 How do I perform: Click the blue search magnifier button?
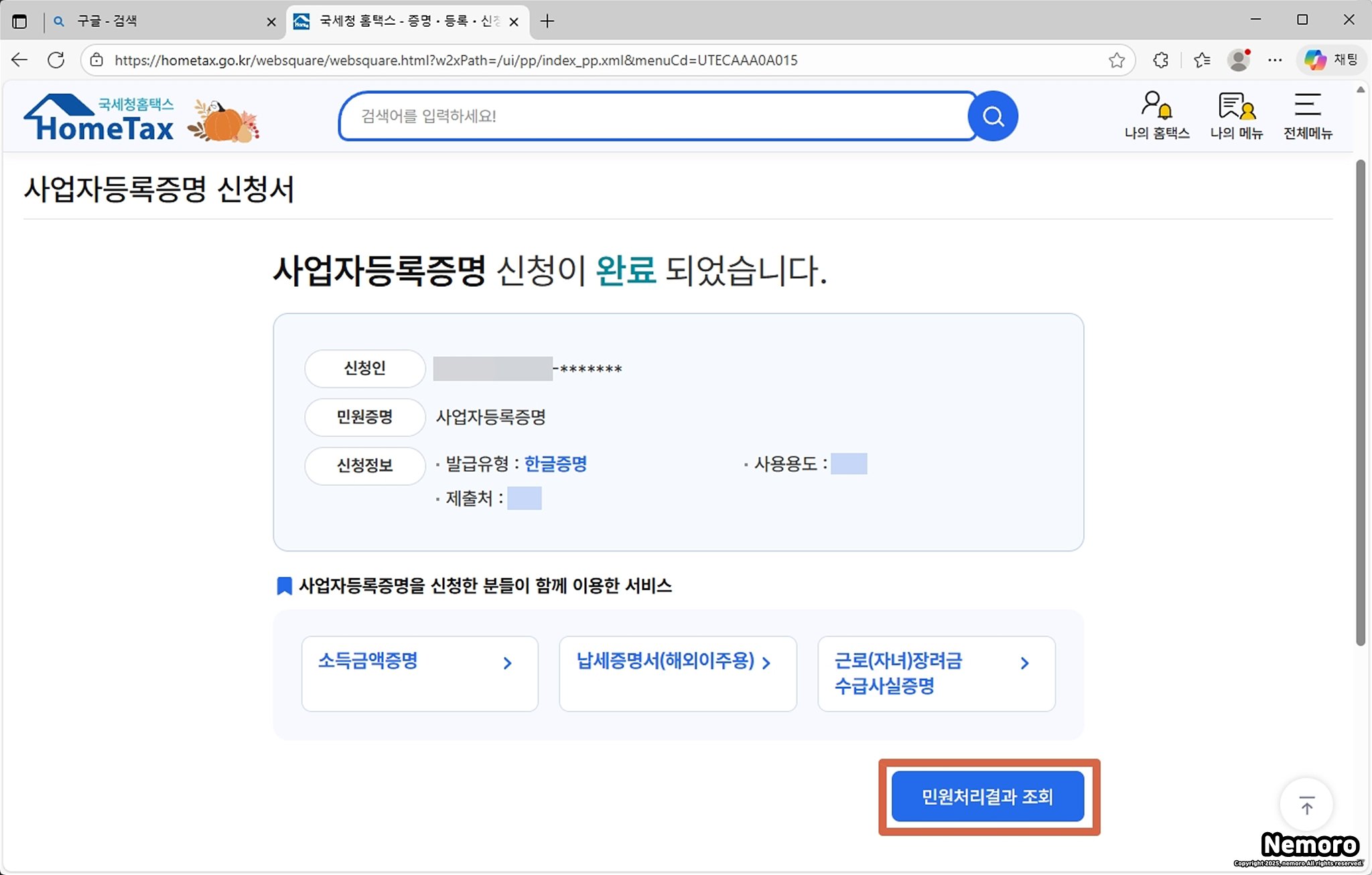(x=992, y=117)
